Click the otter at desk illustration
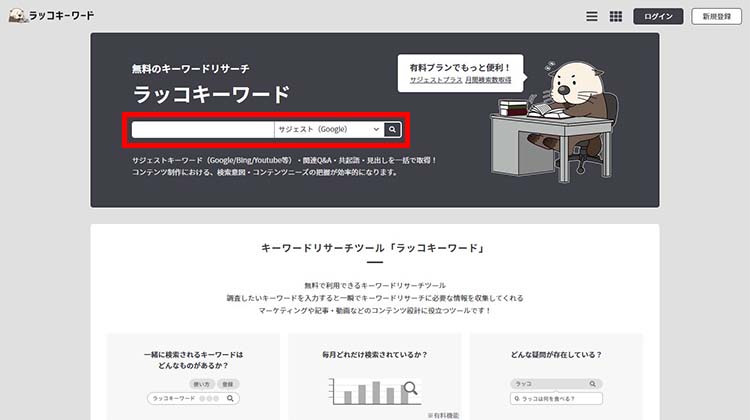750x420 pixels. [554, 121]
